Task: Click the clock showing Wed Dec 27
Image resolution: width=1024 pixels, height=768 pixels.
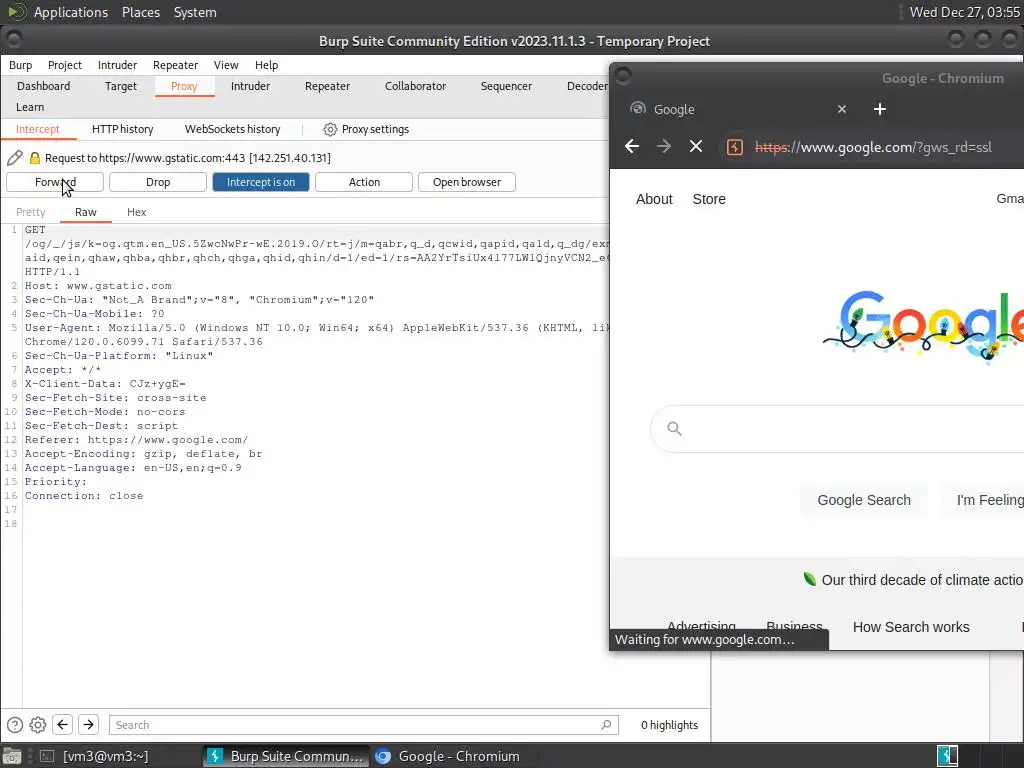Action: point(965,12)
